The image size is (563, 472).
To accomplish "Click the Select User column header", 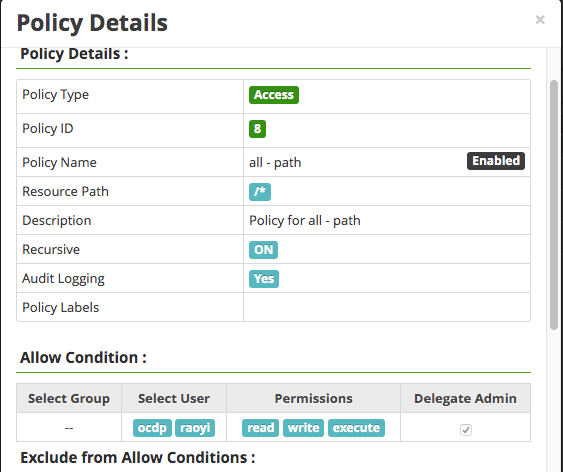I will 174,398.
